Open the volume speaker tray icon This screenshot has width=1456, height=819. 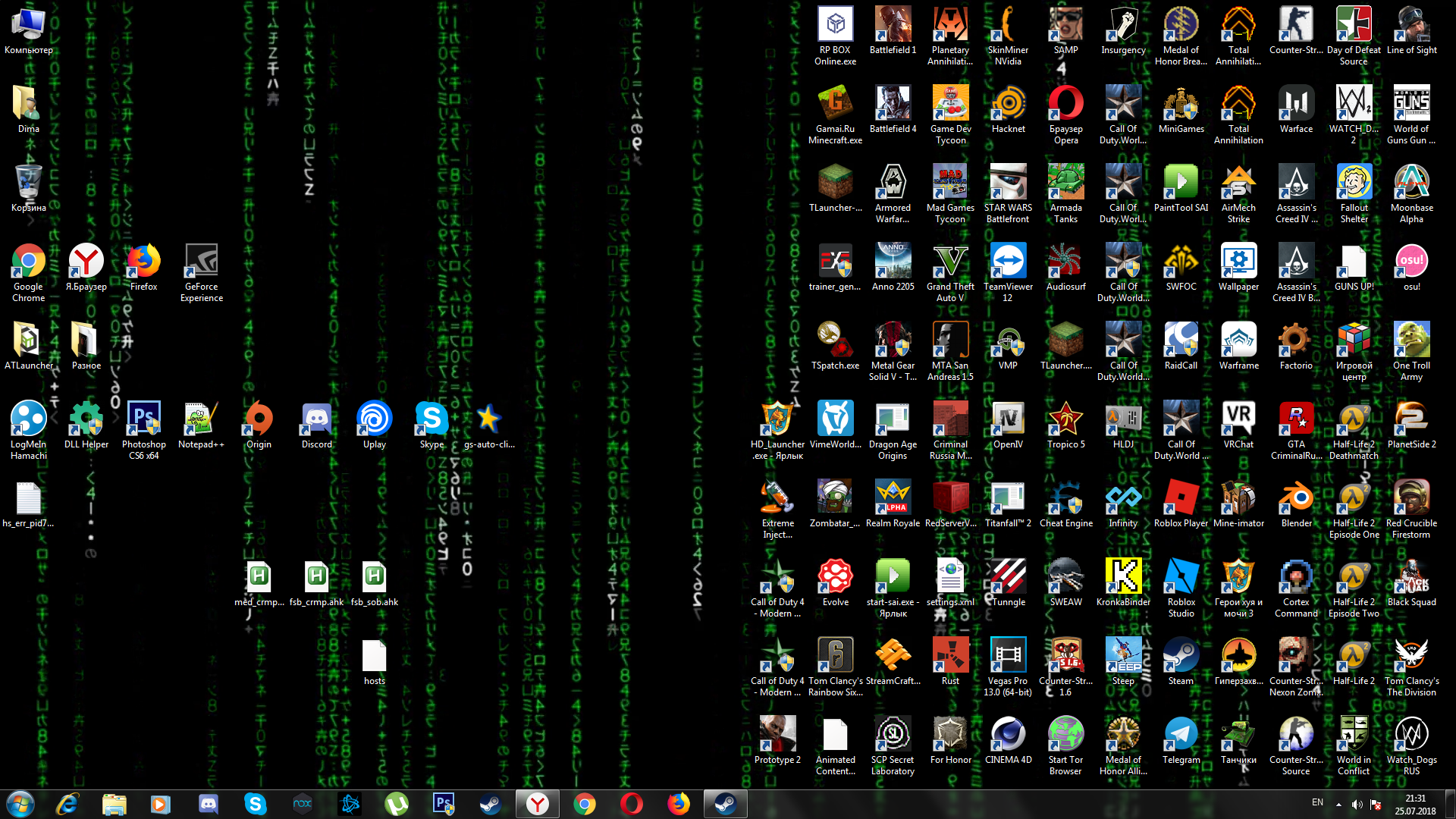point(1357,804)
